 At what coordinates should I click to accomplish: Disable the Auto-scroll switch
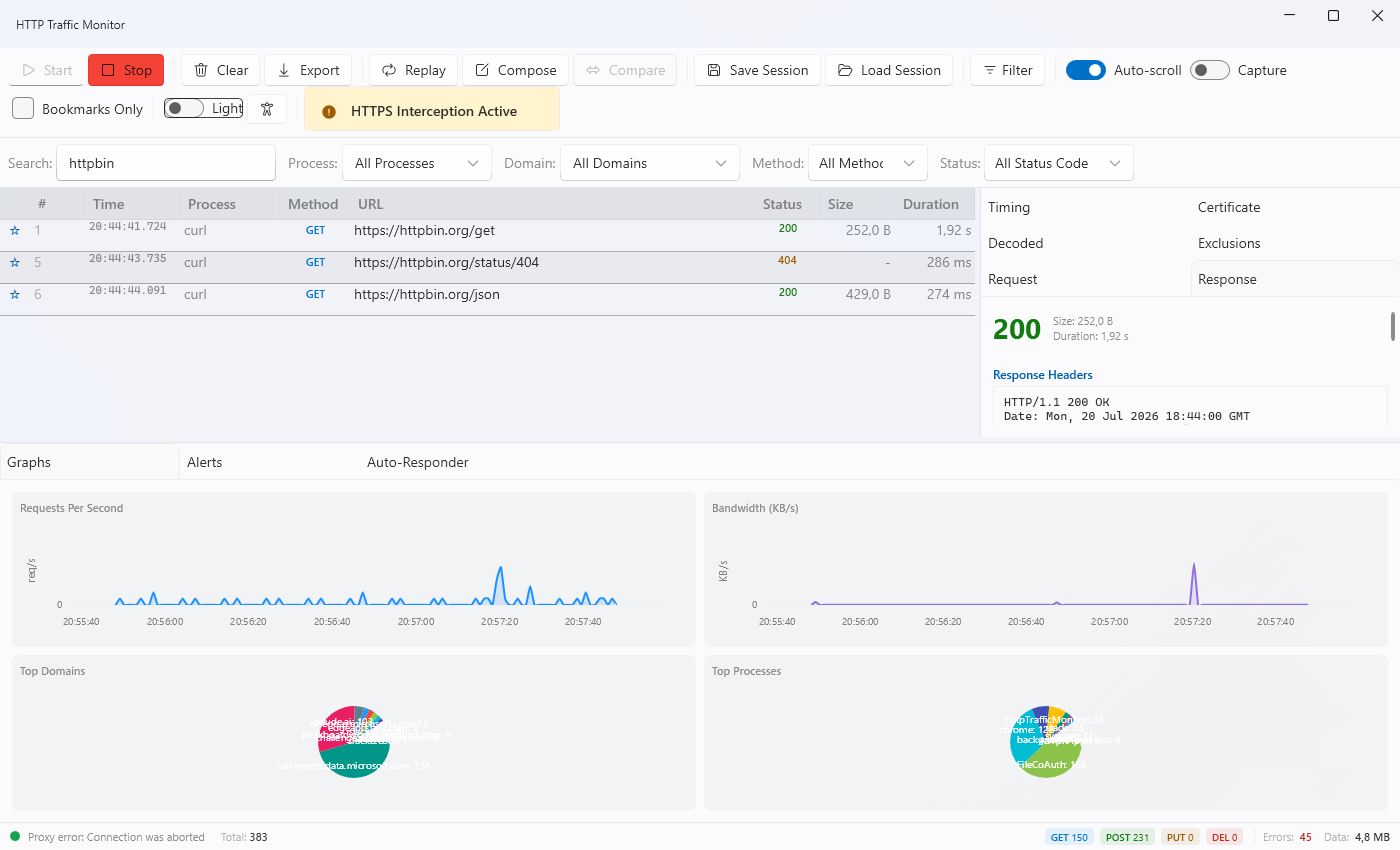(1086, 70)
